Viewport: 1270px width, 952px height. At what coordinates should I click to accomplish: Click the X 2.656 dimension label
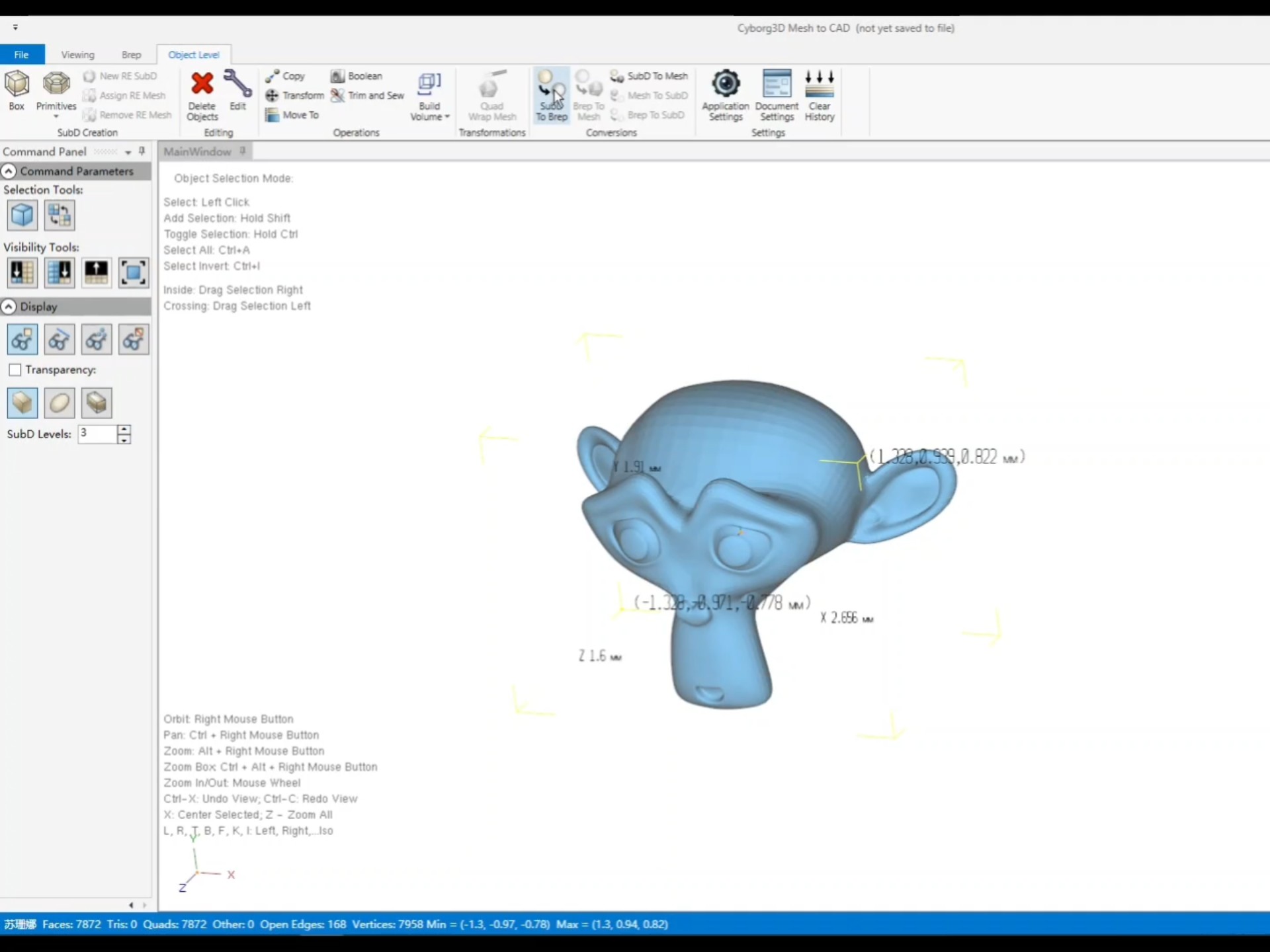point(847,618)
